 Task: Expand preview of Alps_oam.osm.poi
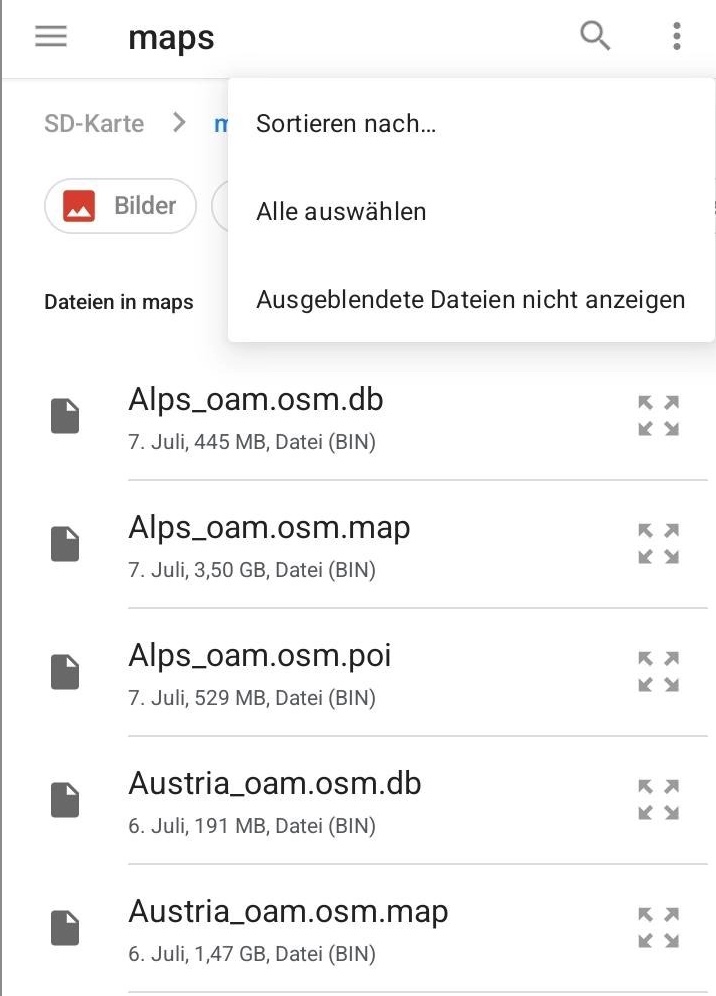[x=659, y=671]
